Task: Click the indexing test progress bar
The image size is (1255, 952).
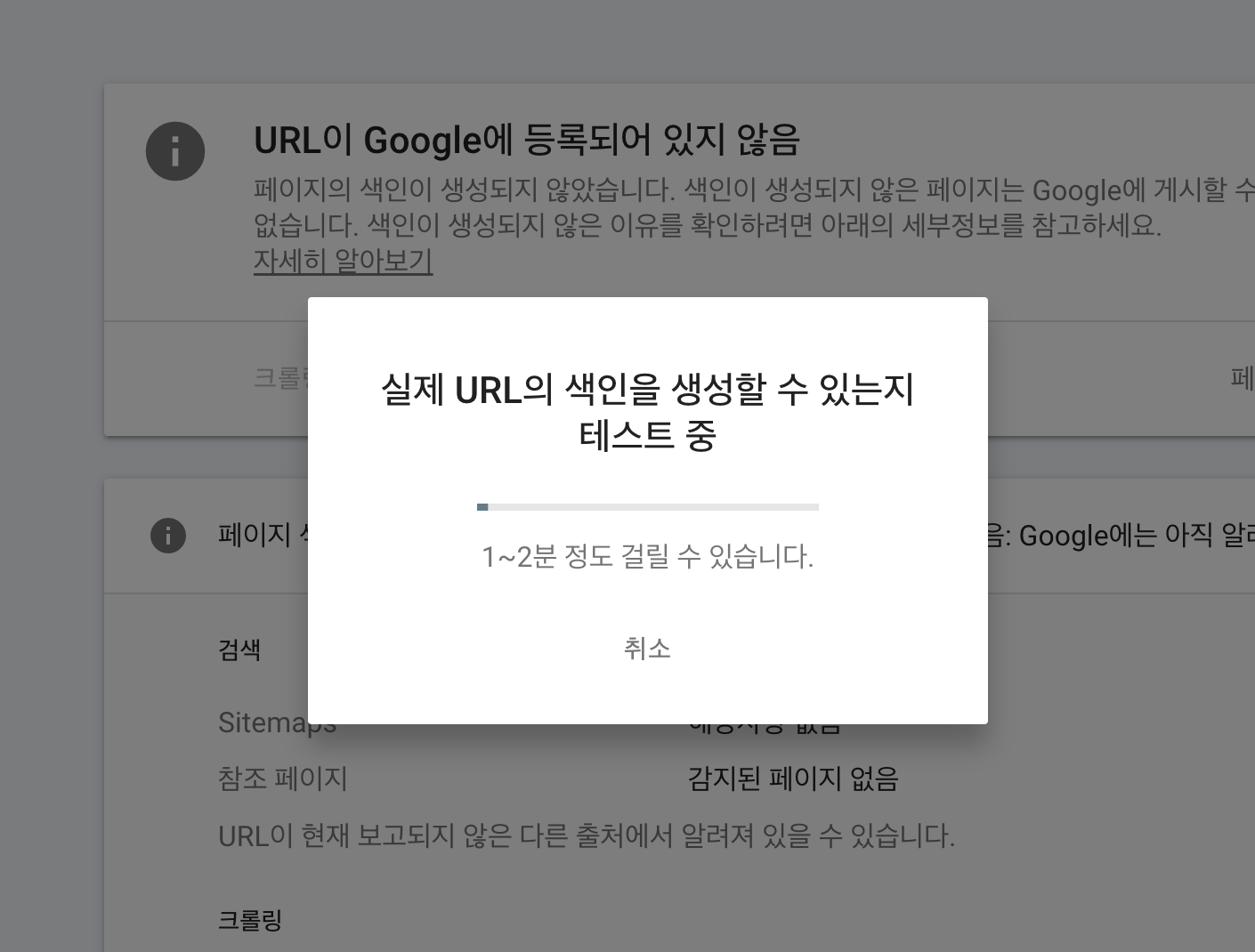Action: pyautogui.click(x=647, y=507)
